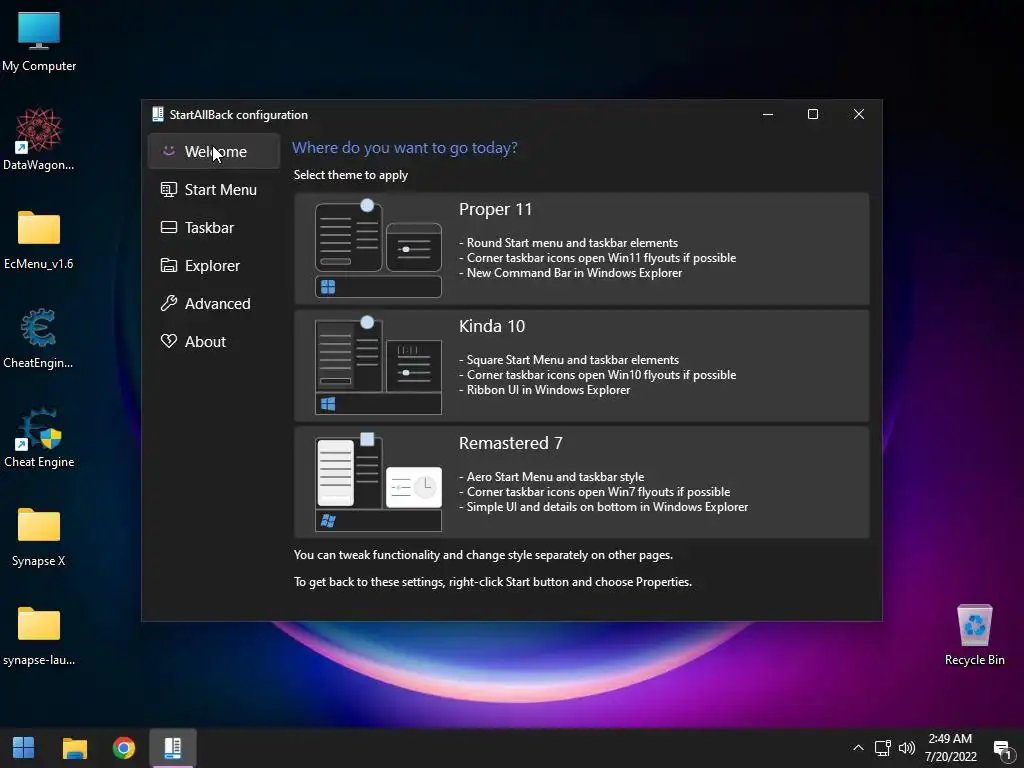The height and width of the screenshot is (768, 1024).
Task: Click the Proper 11 theme preview thumbnail
Action: click(378, 248)
